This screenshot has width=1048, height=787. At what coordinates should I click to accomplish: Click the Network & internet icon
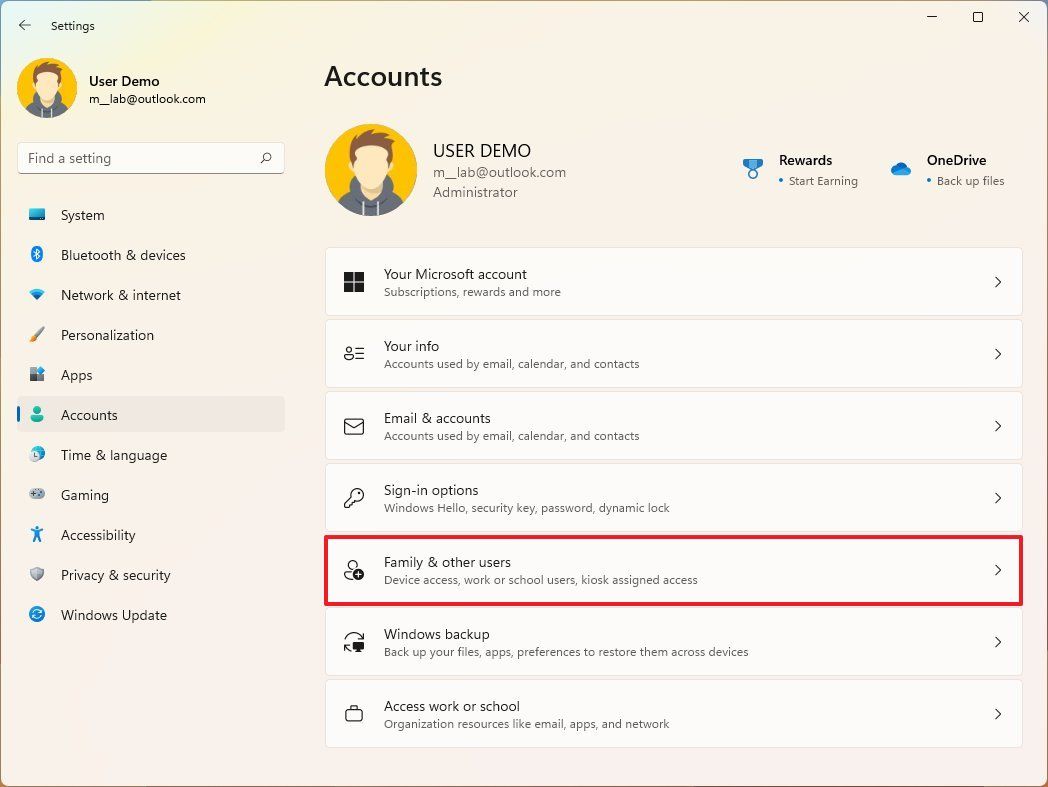click(37, 295)
